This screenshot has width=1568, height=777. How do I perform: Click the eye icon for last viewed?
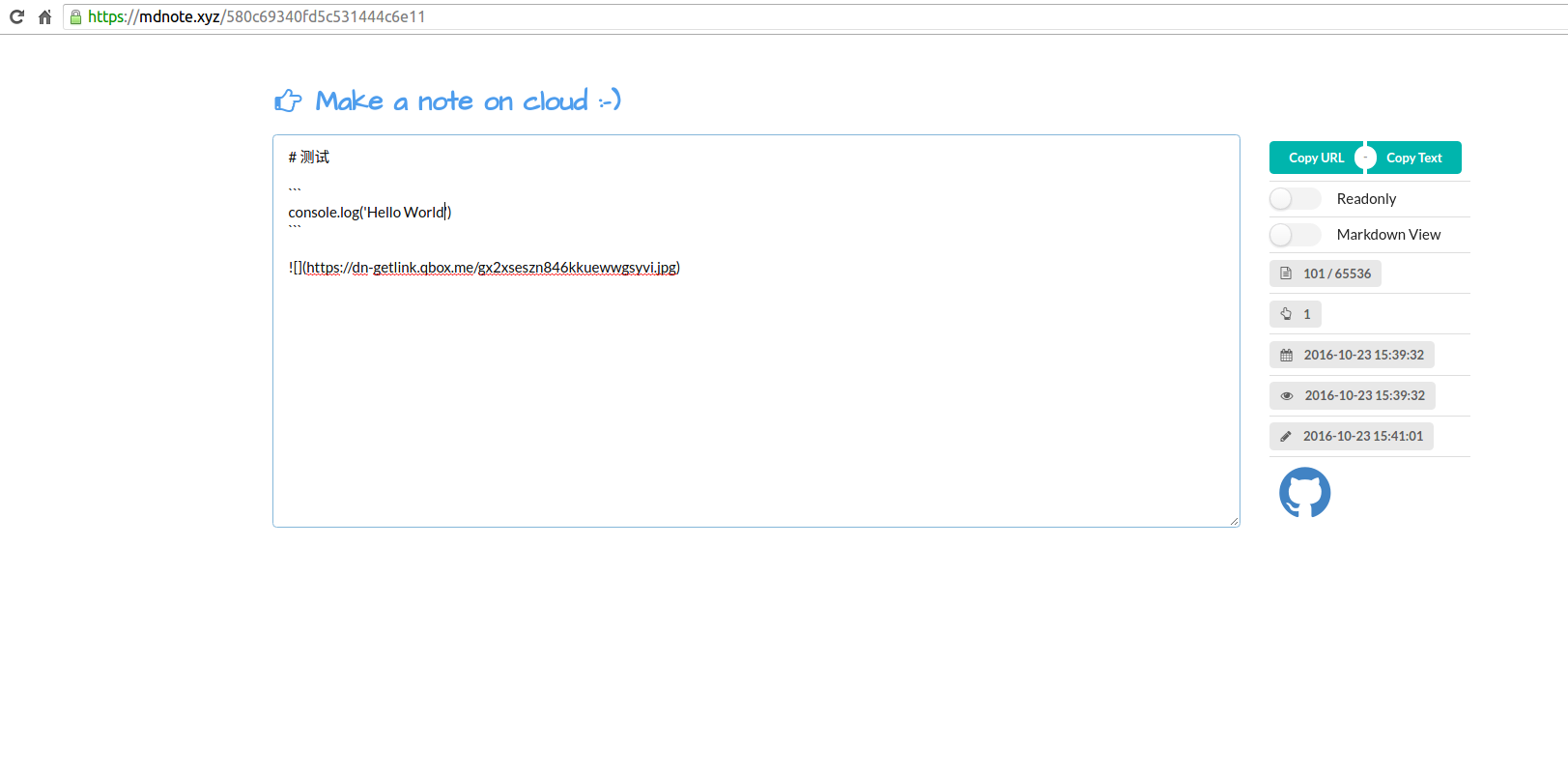pos(1286,395)
